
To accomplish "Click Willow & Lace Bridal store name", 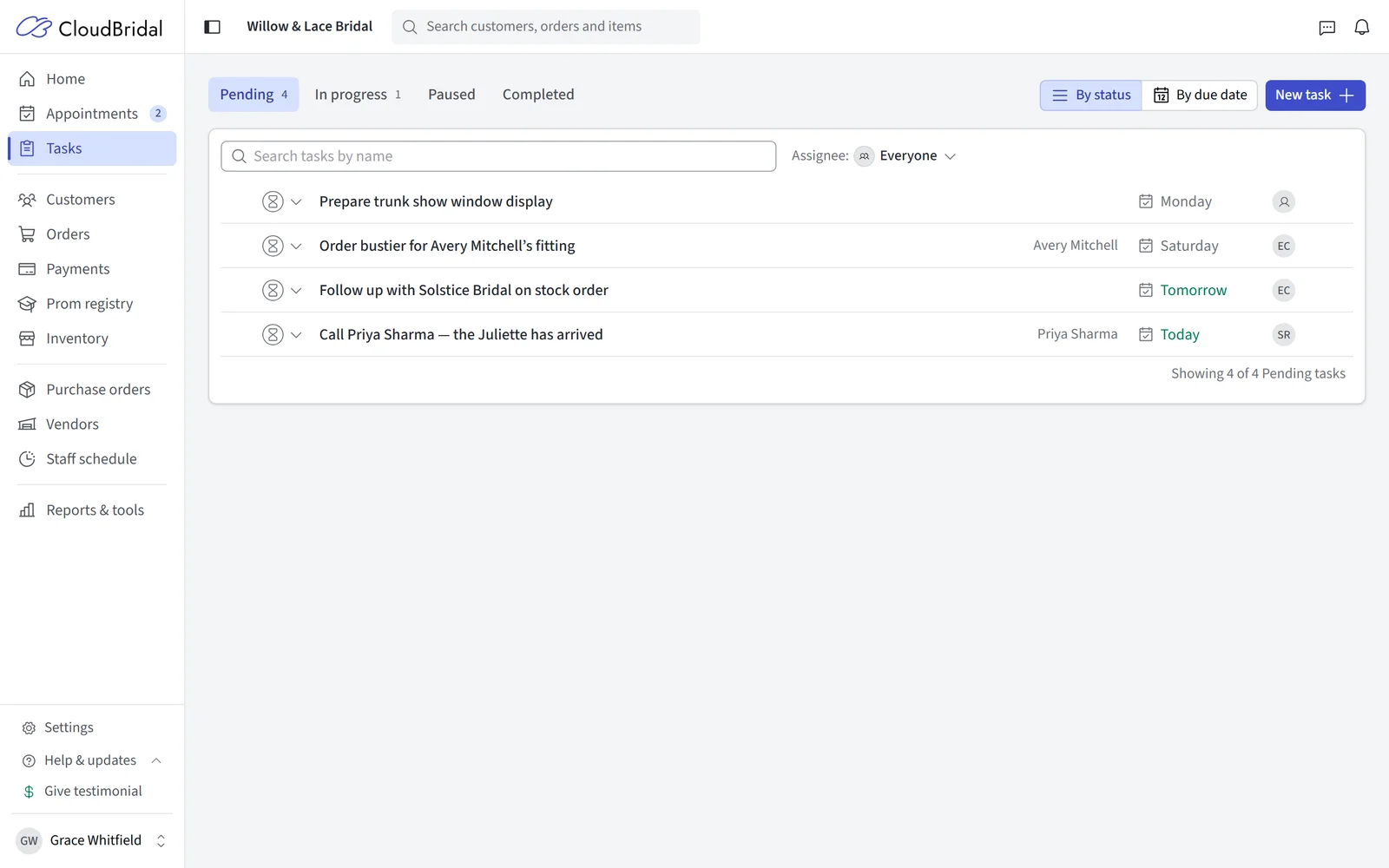I will click(309, 27).
